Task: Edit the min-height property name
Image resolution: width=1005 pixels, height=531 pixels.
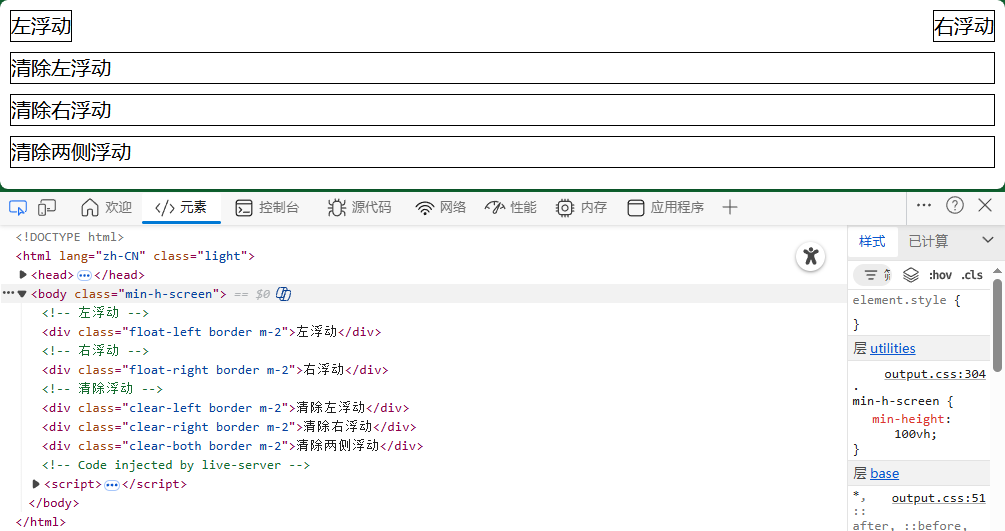Action: (x=908, y=419)
